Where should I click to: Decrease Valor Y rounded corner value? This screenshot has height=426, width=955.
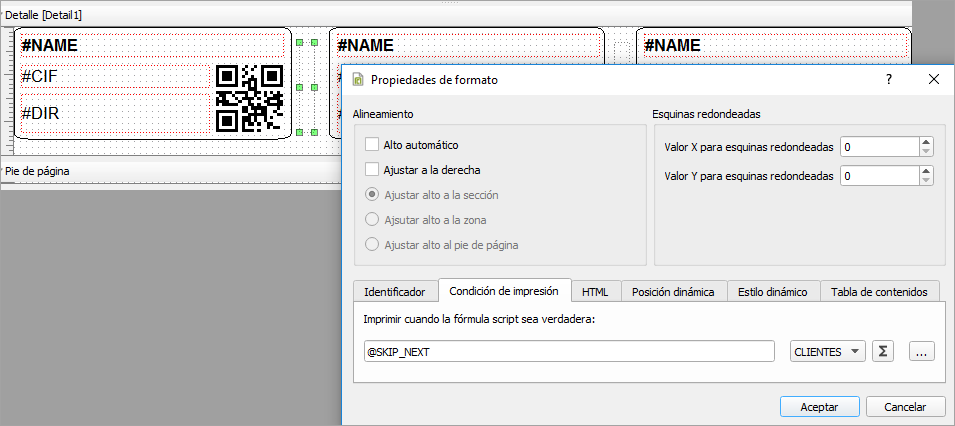926,181
